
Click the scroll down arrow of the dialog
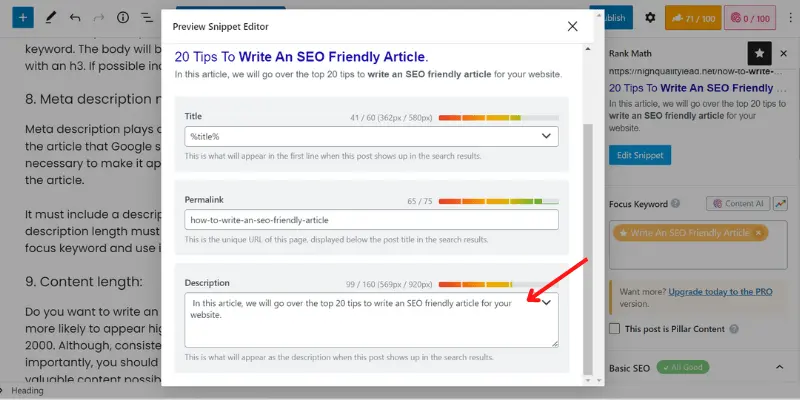[588, 381]
